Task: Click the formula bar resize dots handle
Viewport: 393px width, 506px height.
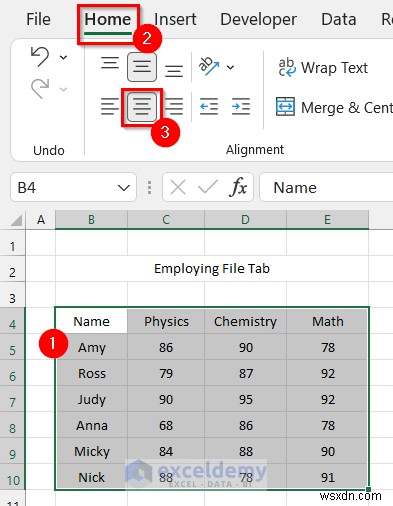Action: [x=149, y=188]
